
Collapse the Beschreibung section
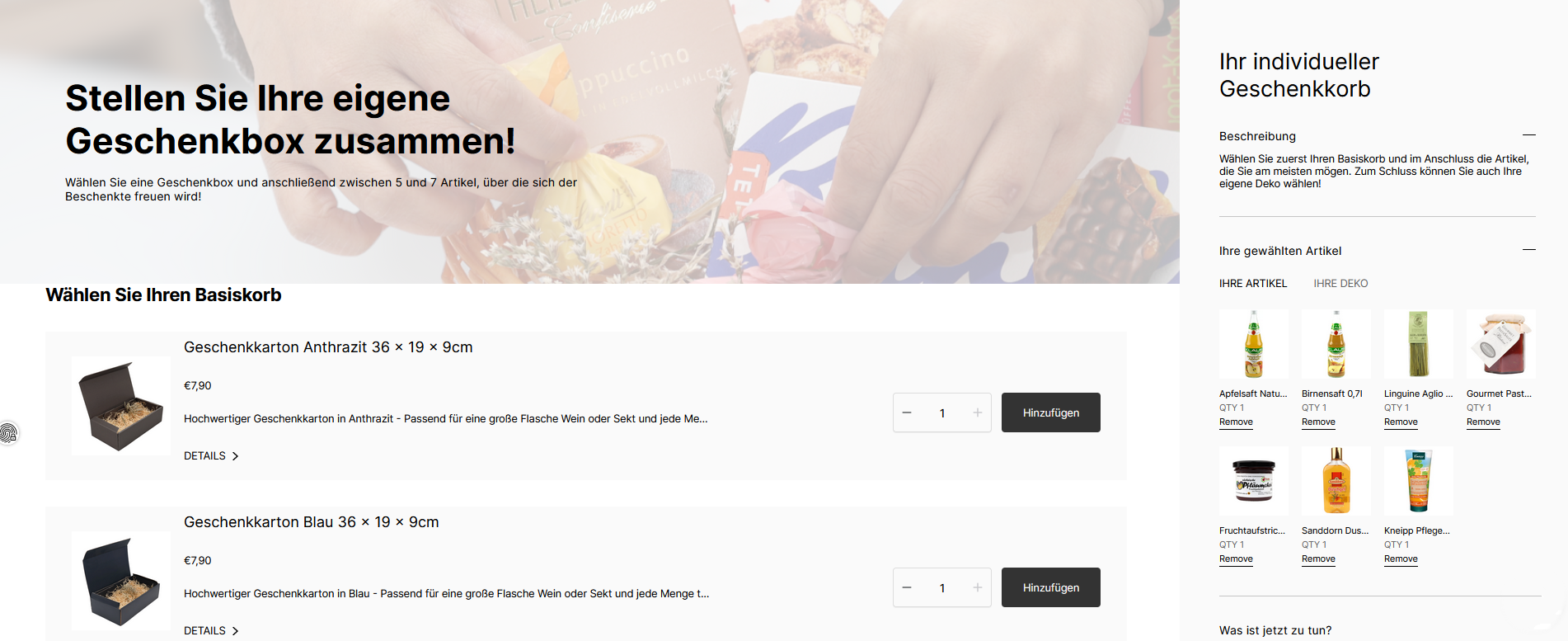pyautogui.click(x=1528, y=135)
